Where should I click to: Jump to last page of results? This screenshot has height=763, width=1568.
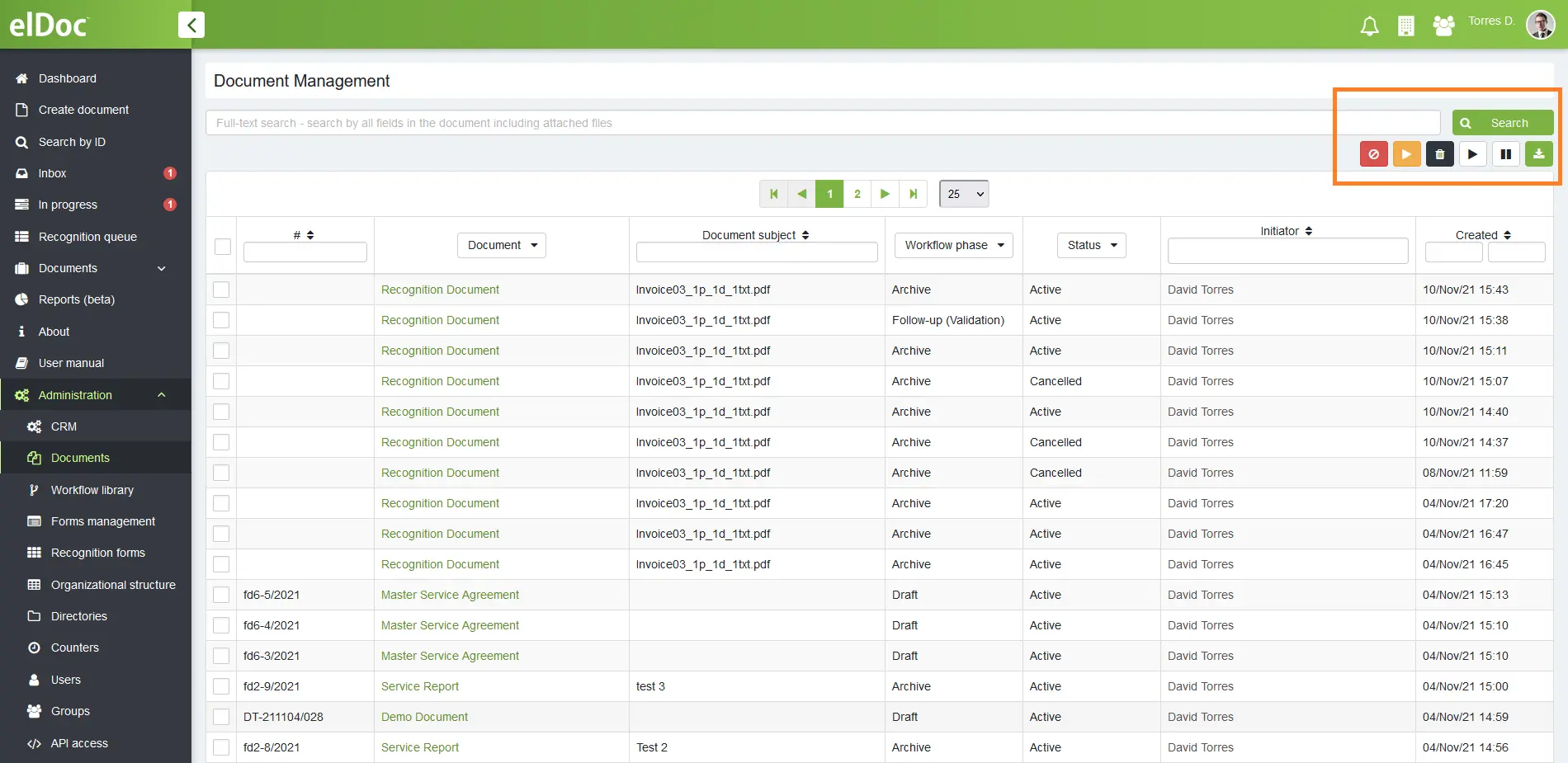913,194
